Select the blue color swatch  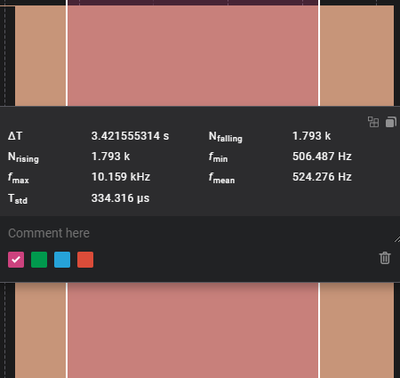click(x=62, y=260)
